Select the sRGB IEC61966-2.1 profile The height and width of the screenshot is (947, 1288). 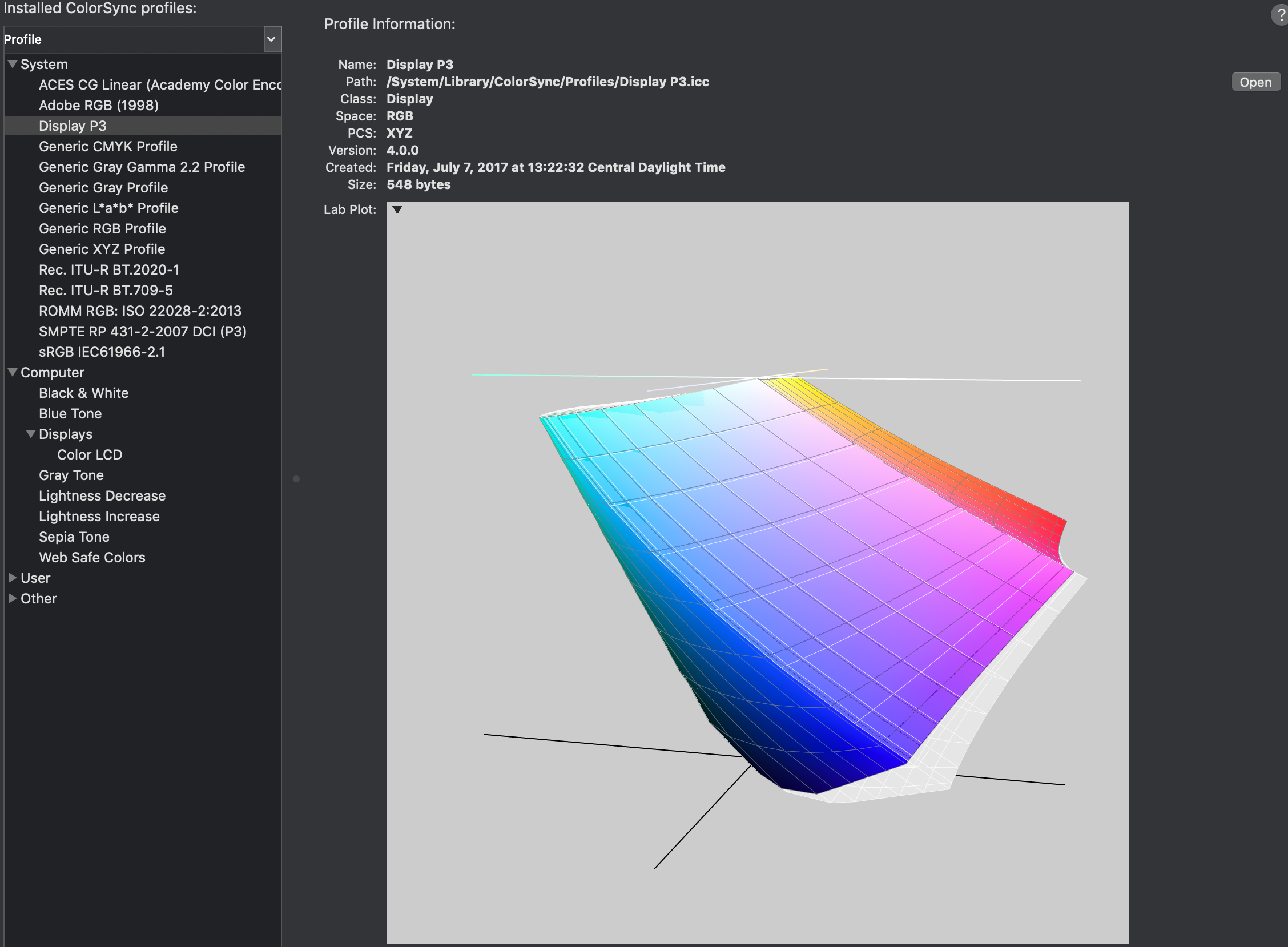(102, 352)
